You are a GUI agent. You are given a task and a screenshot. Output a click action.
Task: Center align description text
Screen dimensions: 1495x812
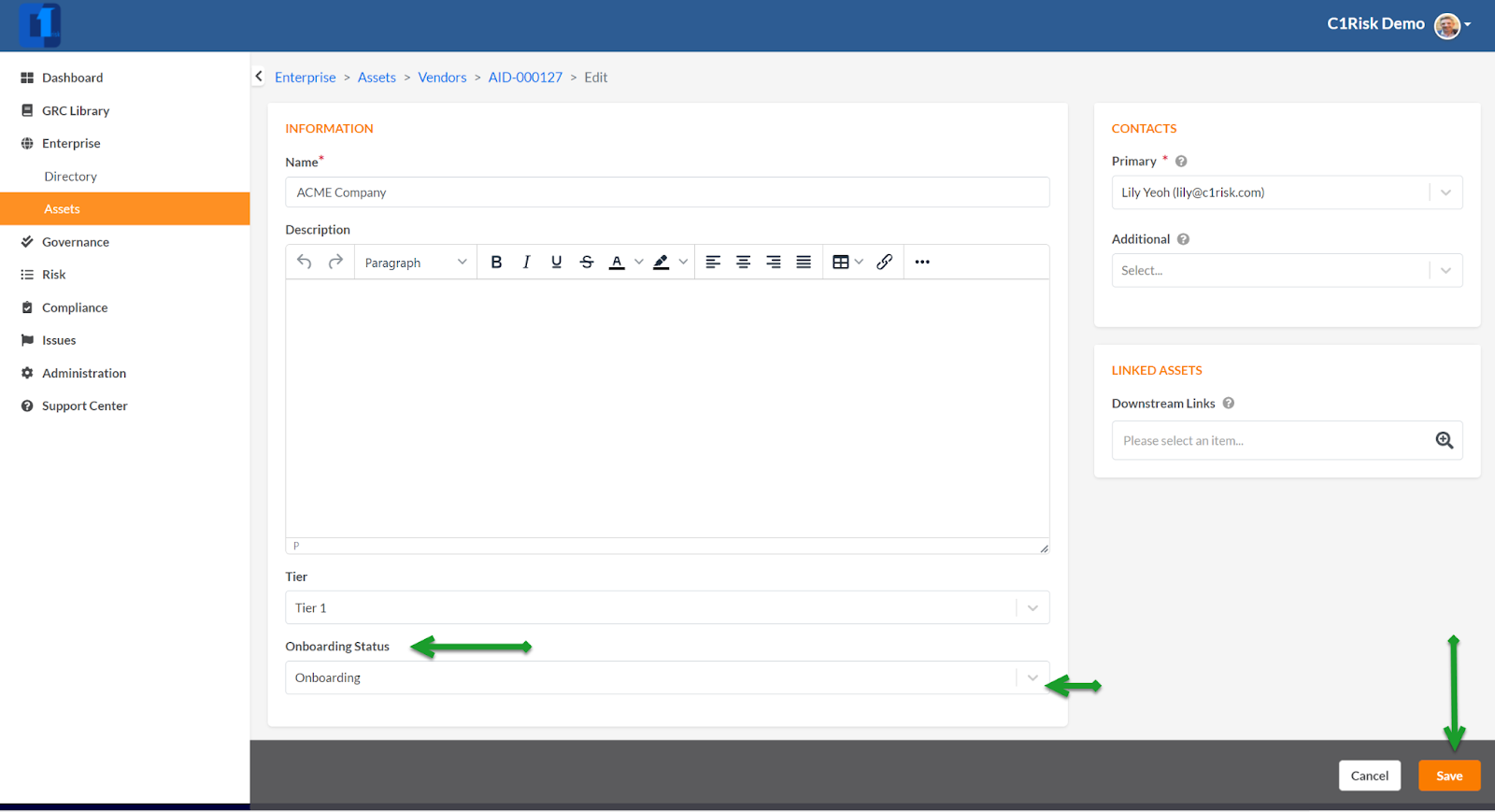click(x=743, y=262)
